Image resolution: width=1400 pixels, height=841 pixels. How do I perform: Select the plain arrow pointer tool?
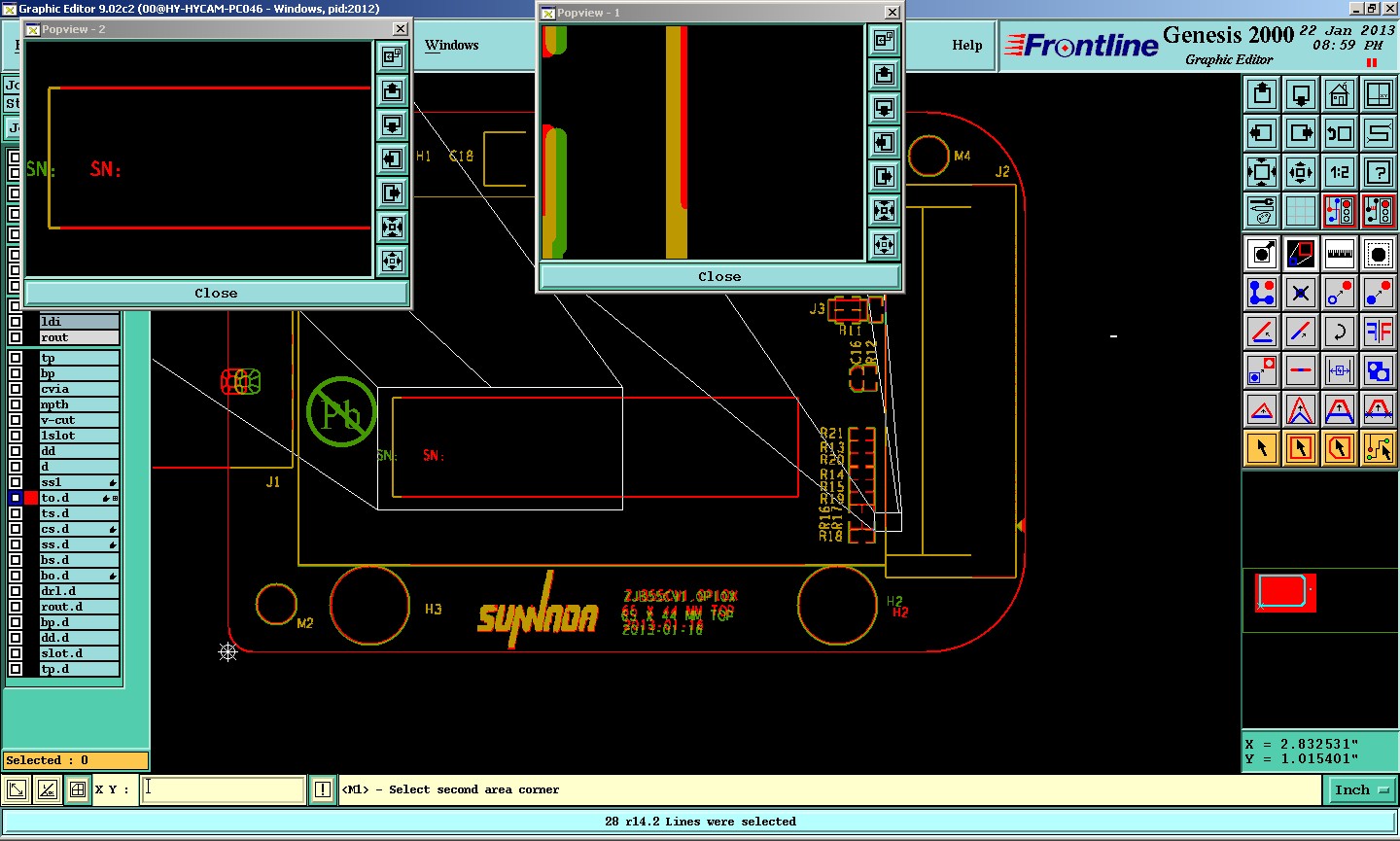(x=1262, y=447)
